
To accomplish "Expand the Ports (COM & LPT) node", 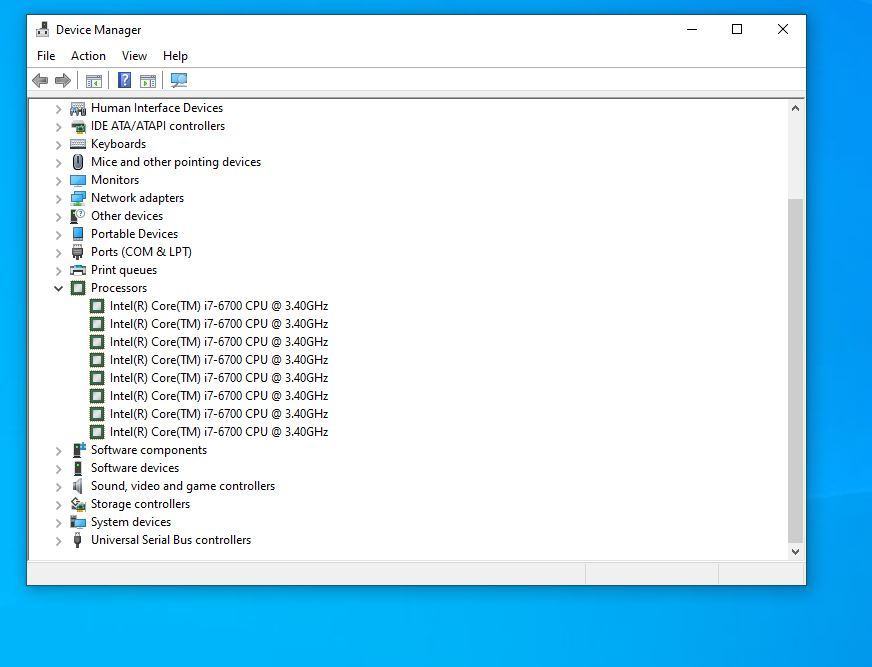I will tap(58, 253).
